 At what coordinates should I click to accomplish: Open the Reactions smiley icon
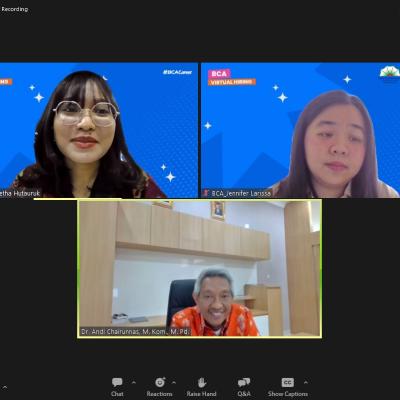(x=160, y=382)
